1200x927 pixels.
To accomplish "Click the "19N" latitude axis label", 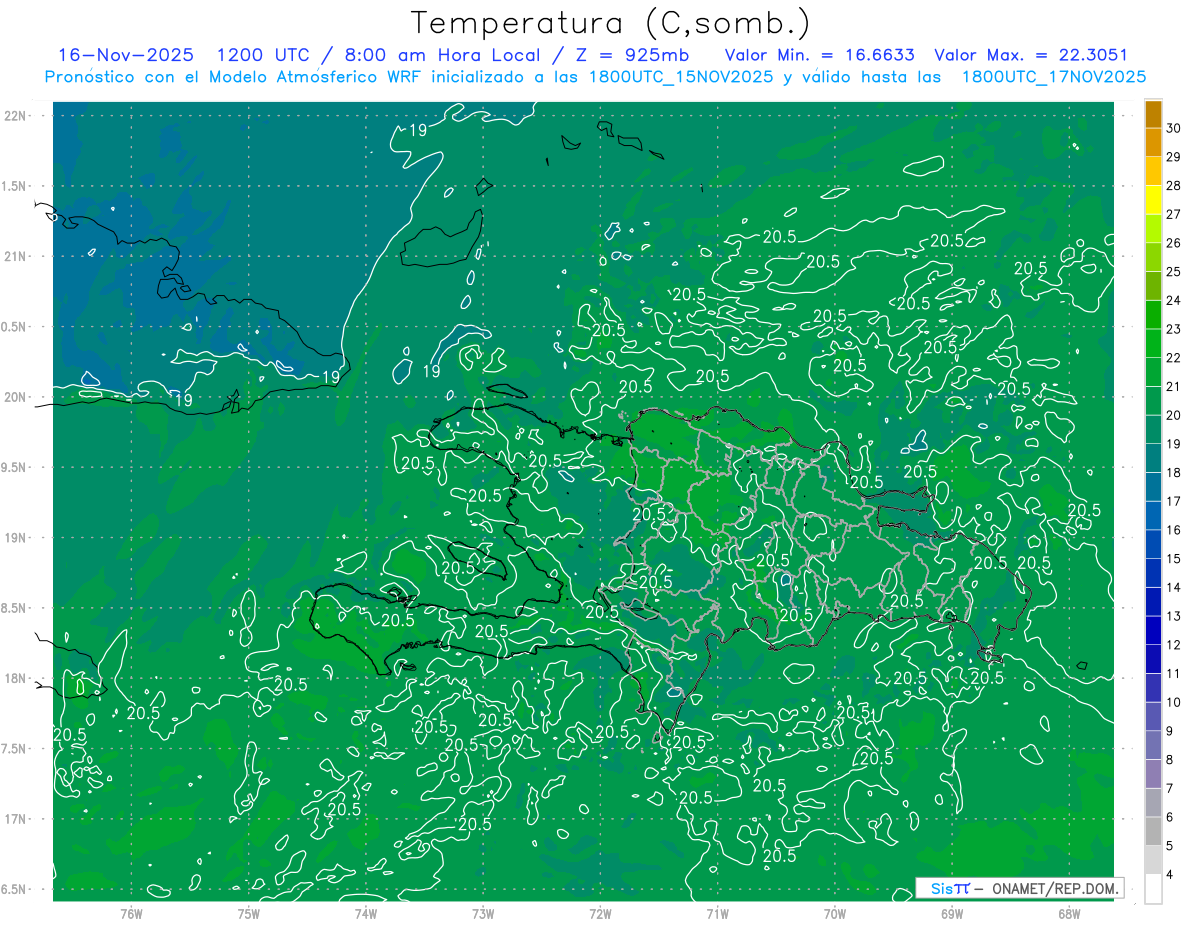I will [x=16, y=537].
